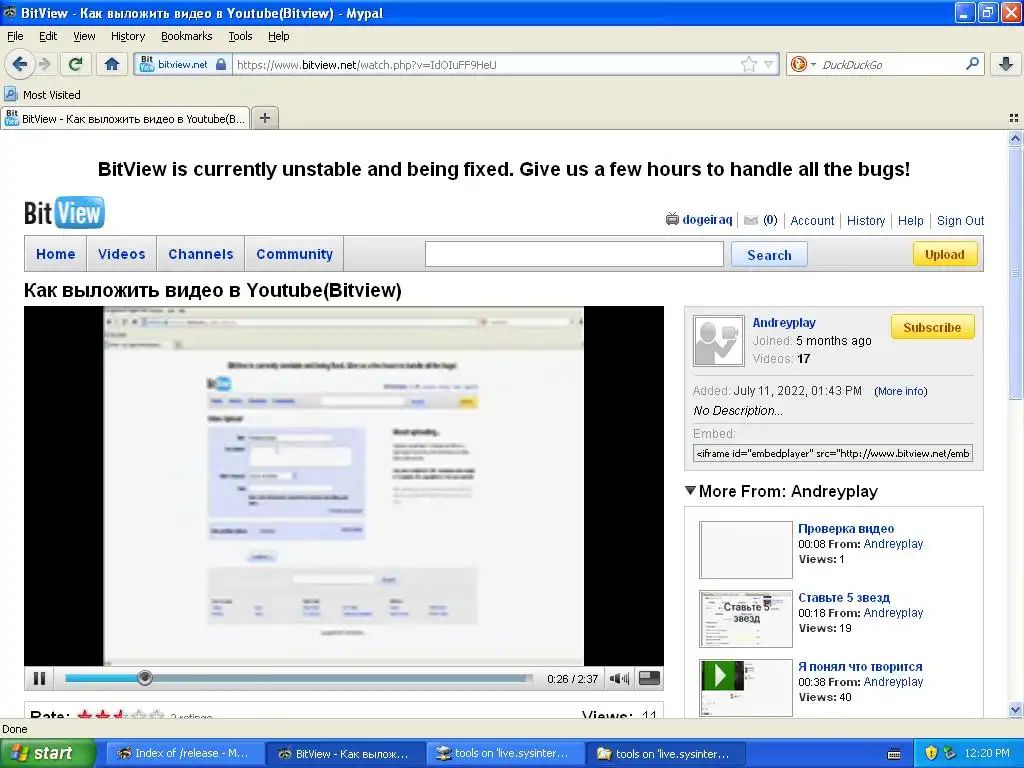Click the security shield tray icon

[931, 753]
